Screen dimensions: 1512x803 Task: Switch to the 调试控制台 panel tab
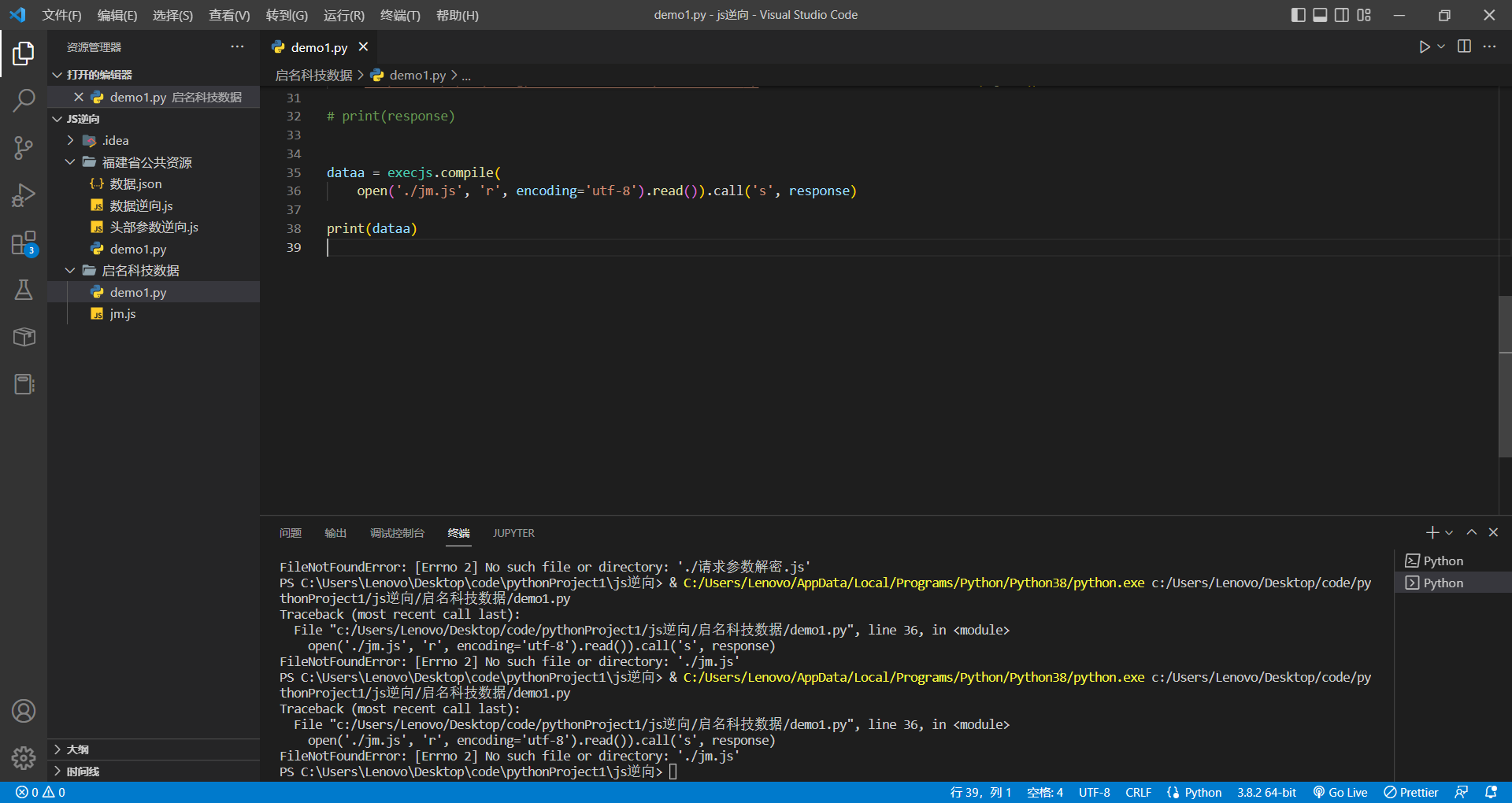pos(397,533)
